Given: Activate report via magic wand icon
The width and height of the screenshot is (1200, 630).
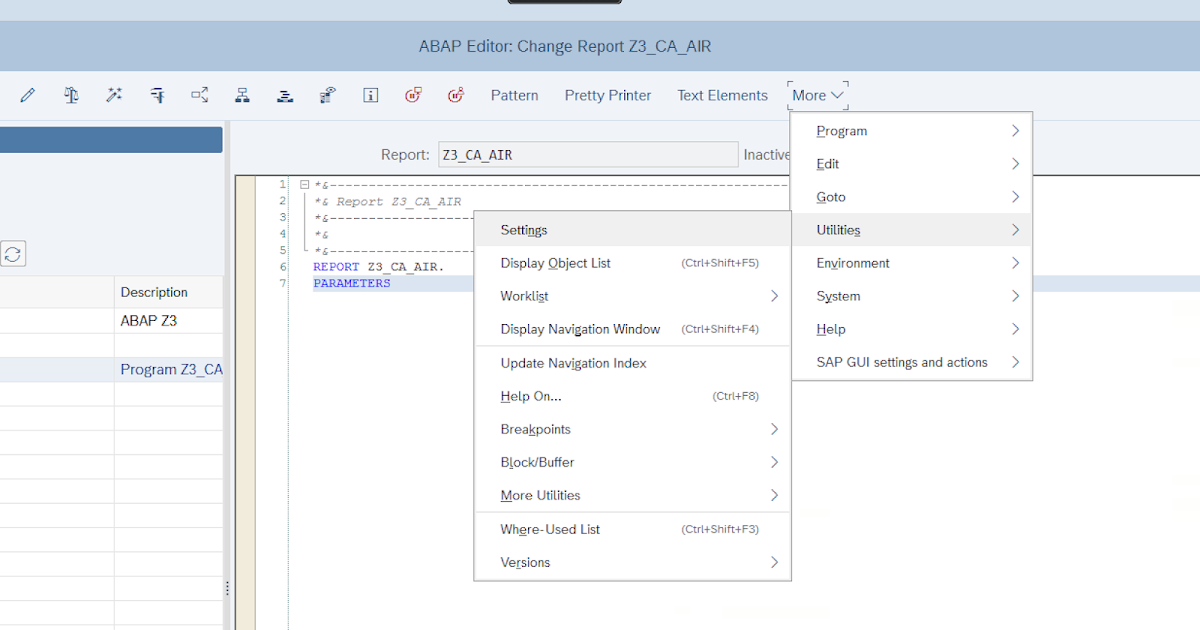Looking at the screenshot, I should (x=113, y=95).
